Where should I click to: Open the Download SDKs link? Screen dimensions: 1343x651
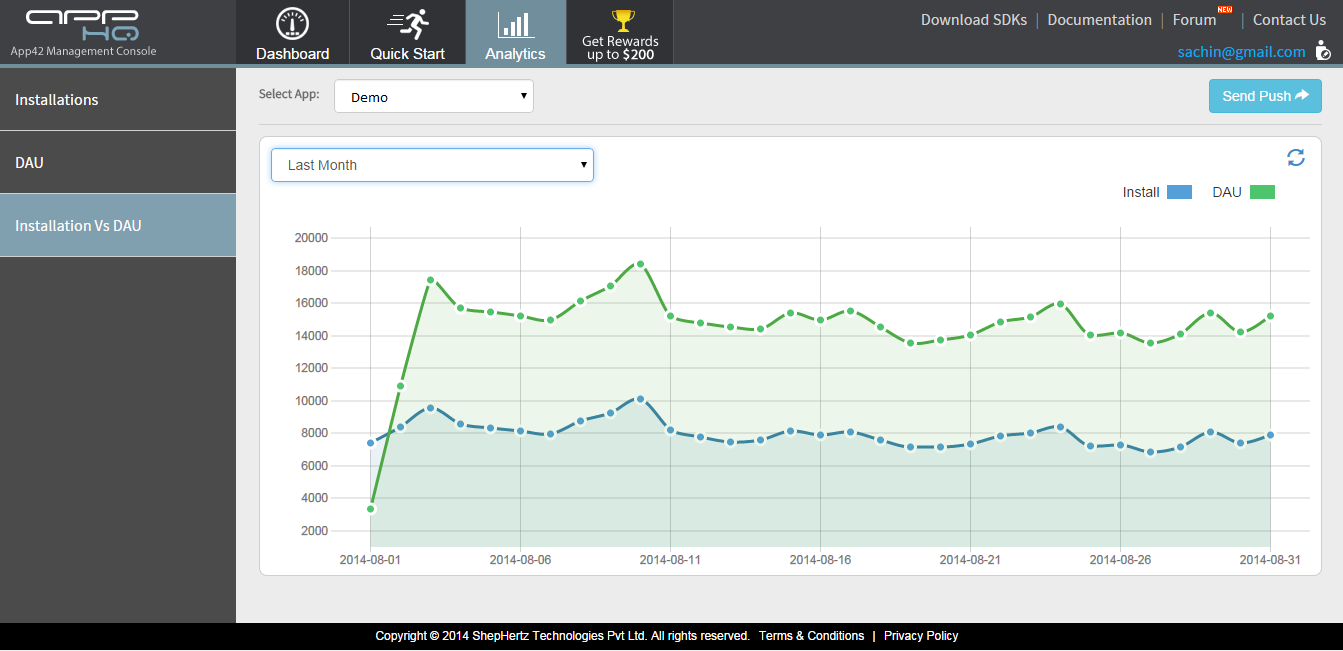tap(973, 20)
